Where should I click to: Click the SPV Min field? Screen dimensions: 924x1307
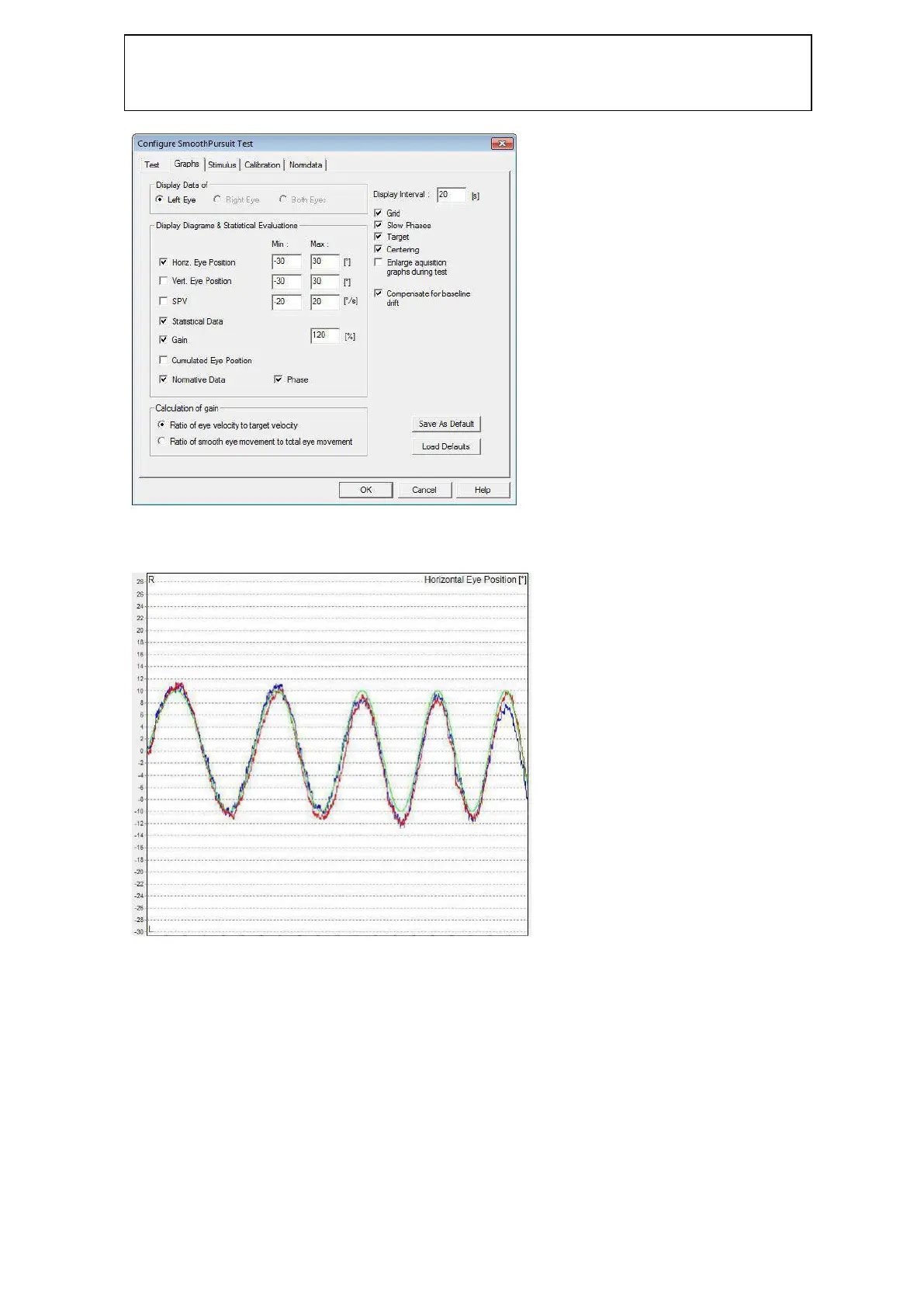point(286,302)
